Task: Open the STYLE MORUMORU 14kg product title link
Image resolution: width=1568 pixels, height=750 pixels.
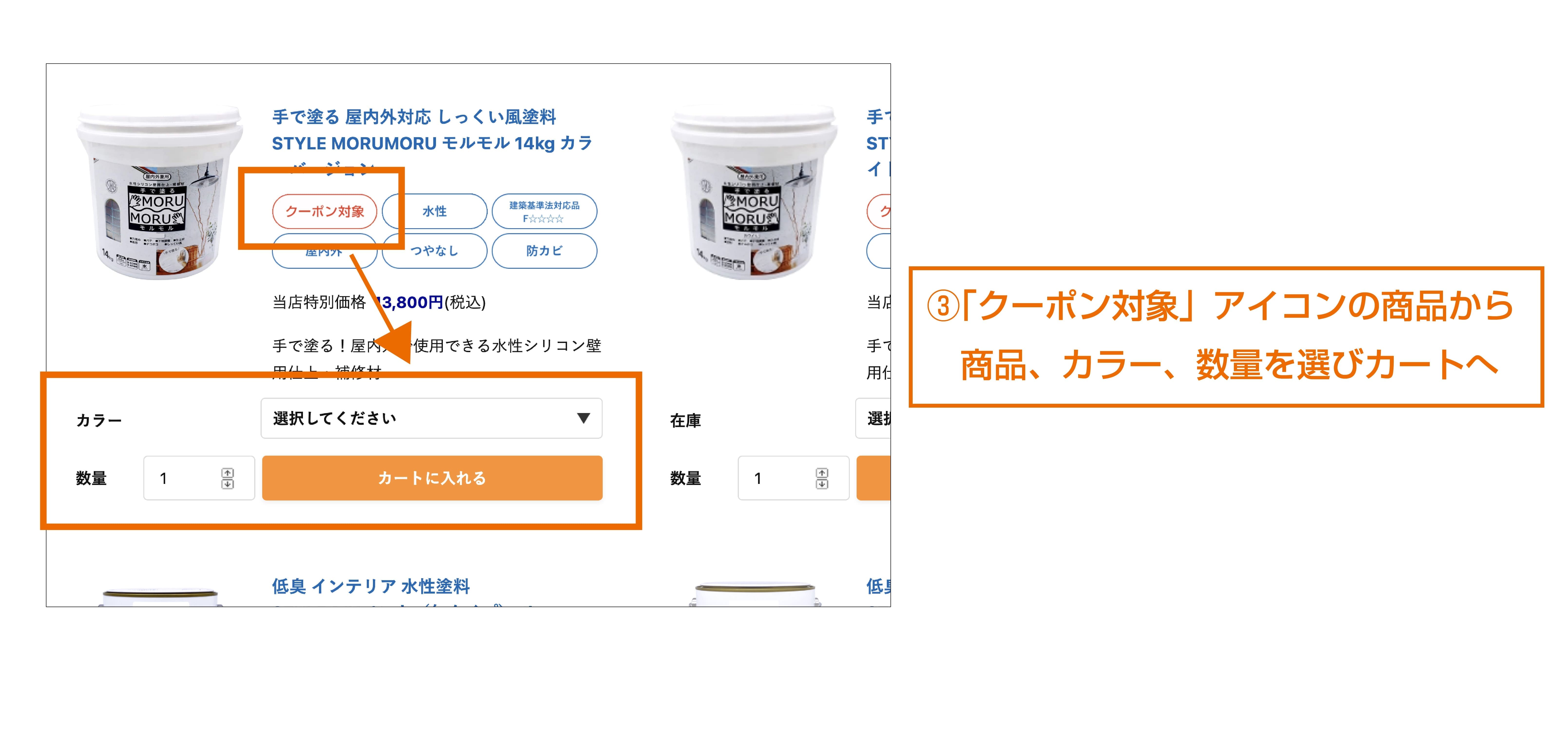Action: tap(432, 143)
